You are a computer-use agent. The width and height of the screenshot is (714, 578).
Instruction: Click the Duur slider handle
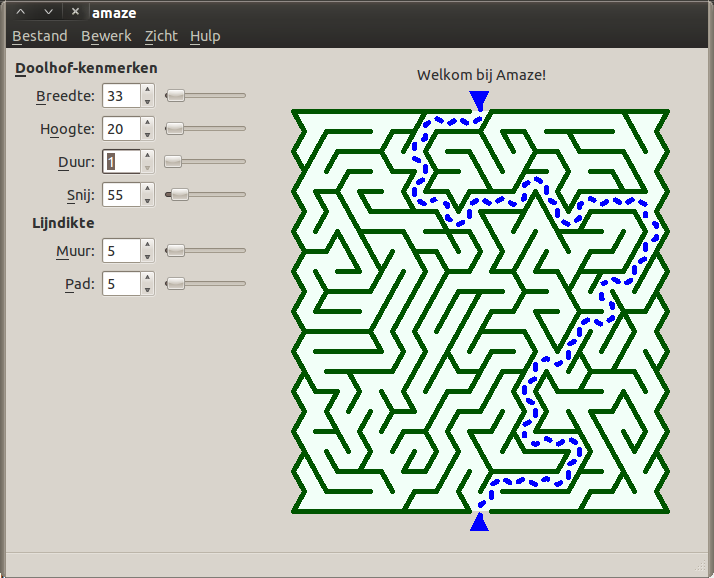[x=173, y=162]
